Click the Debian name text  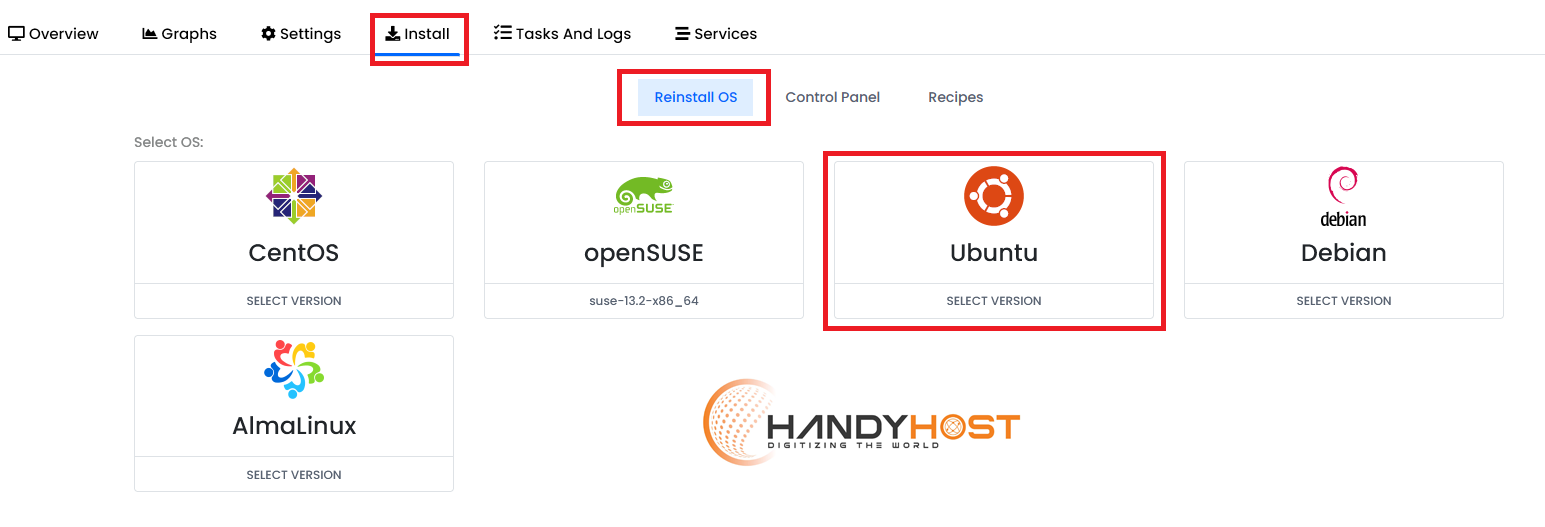pyautogui.click(x=1344, y=253)
